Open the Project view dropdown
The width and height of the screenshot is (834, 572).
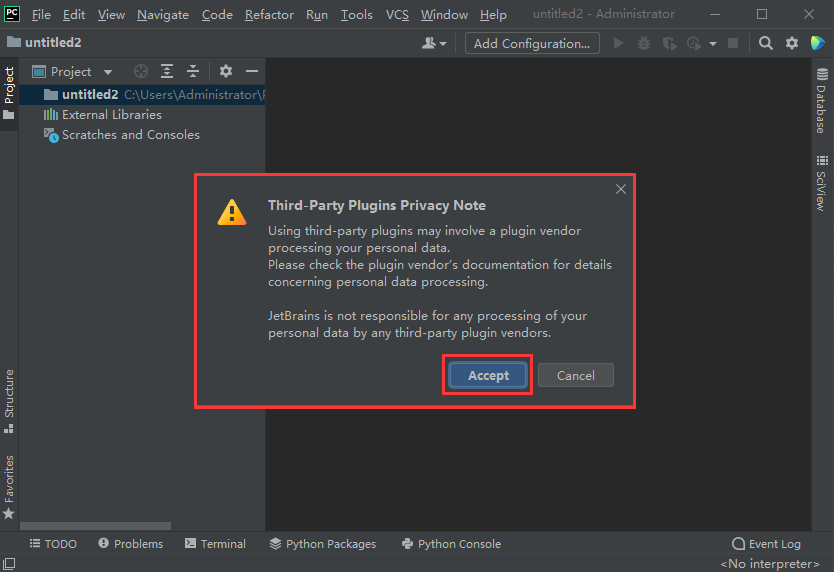coord(72,72)
